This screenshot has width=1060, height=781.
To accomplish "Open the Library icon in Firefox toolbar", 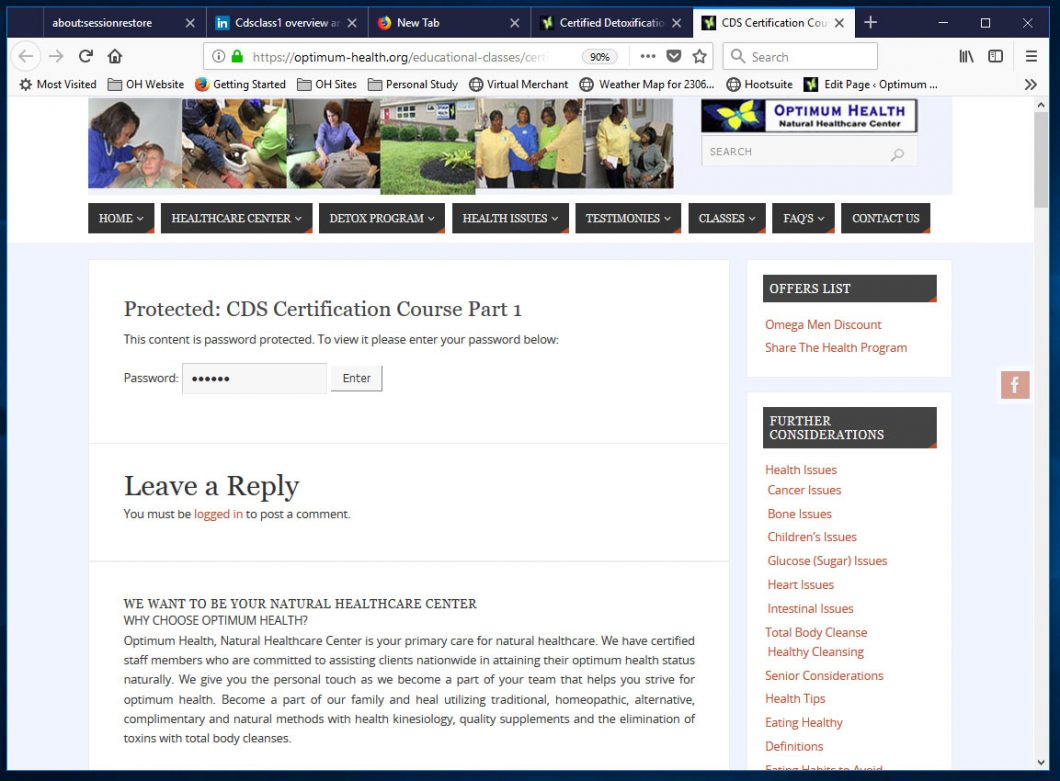I will pos(966,57).
